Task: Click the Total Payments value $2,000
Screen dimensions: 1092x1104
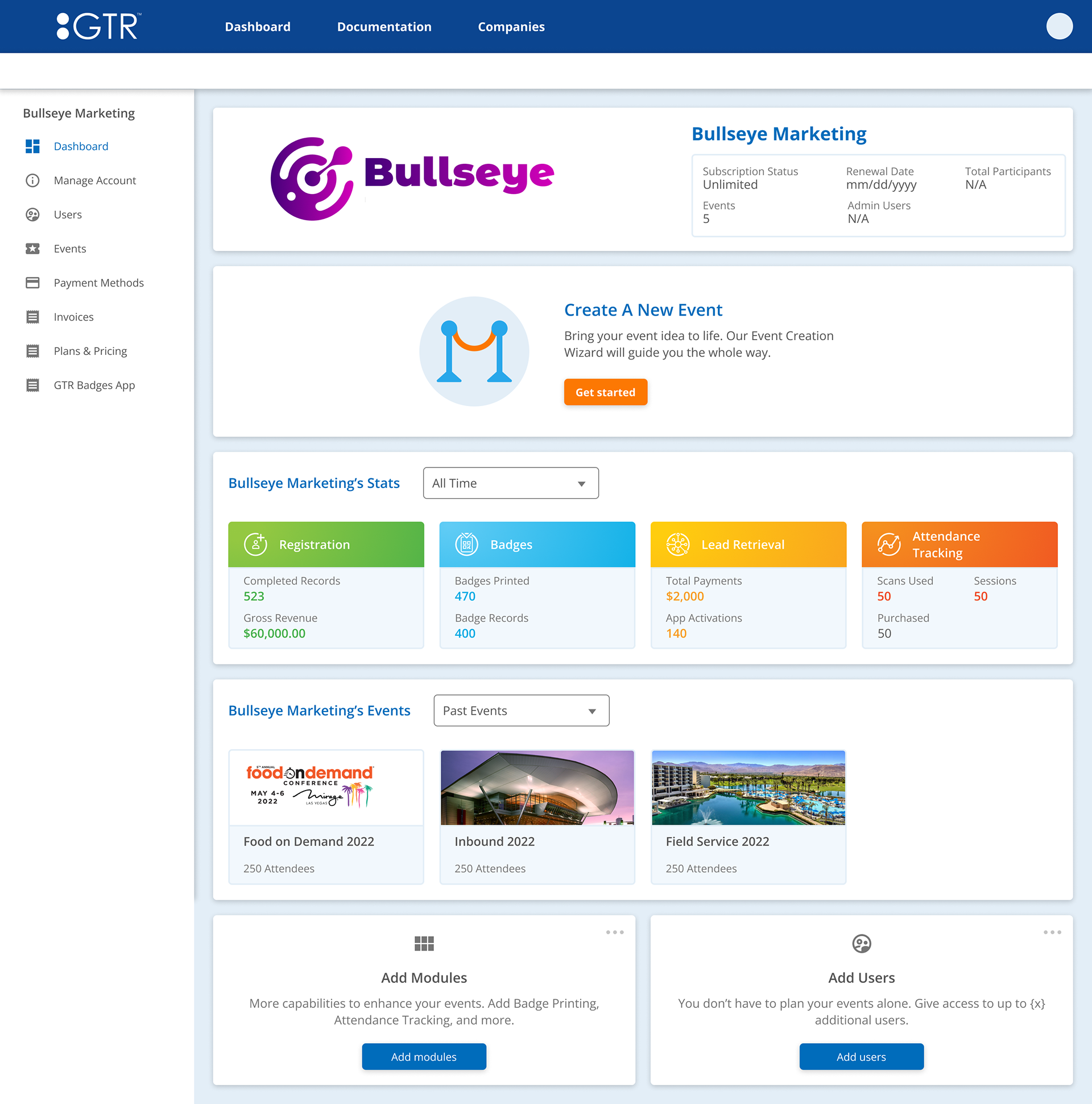Action: click(x=685, y=596)
